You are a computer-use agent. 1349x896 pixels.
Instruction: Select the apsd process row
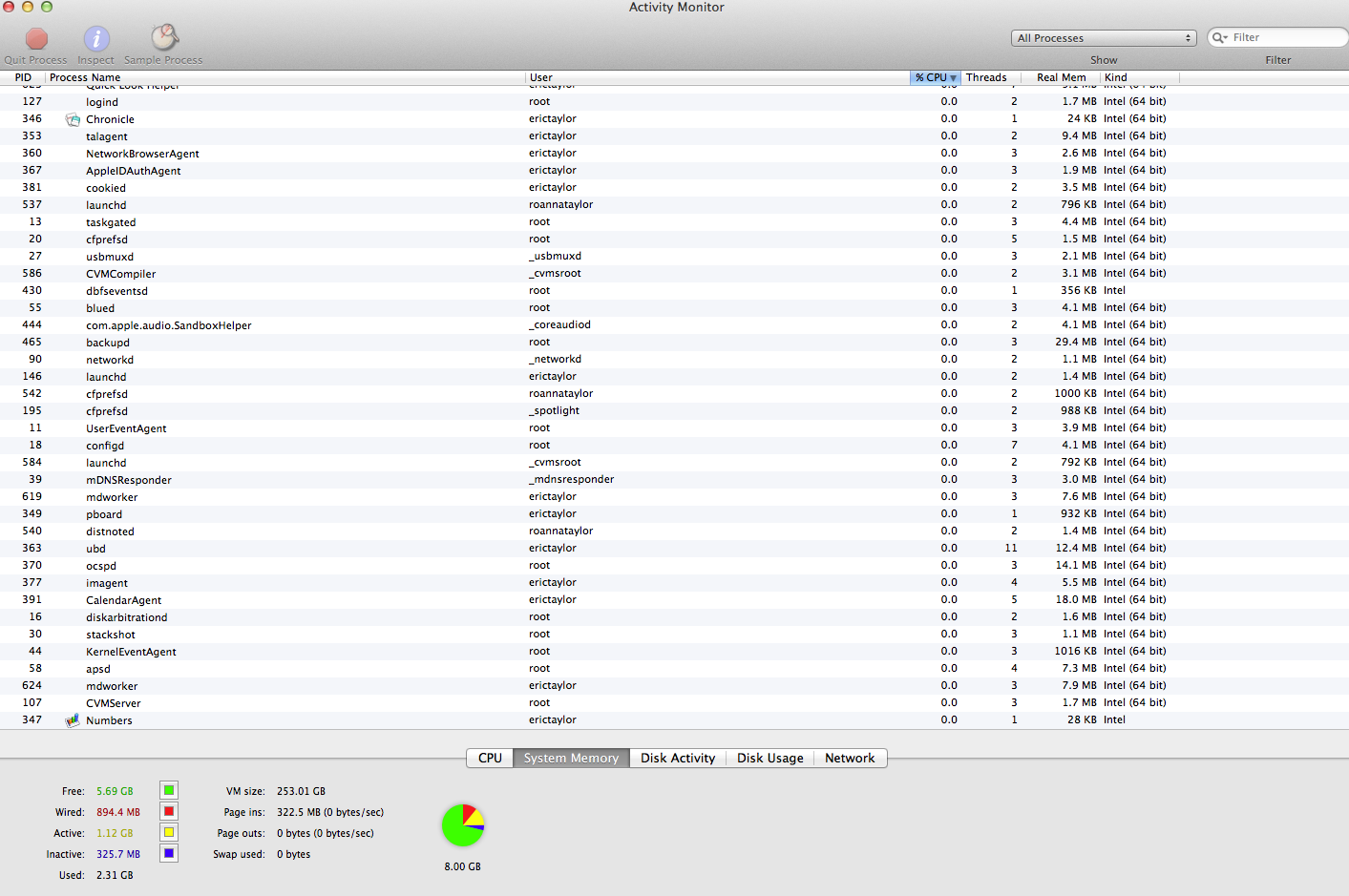(x=674, y=669)
